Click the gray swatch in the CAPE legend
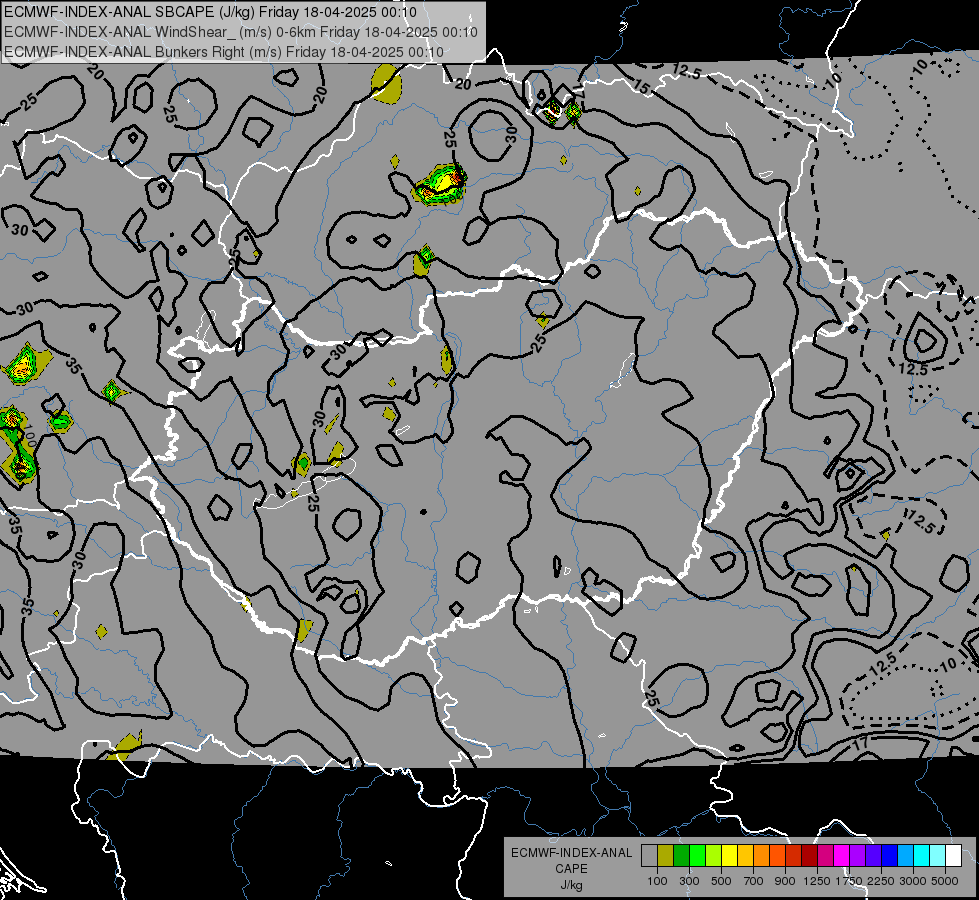 [649, 856]
